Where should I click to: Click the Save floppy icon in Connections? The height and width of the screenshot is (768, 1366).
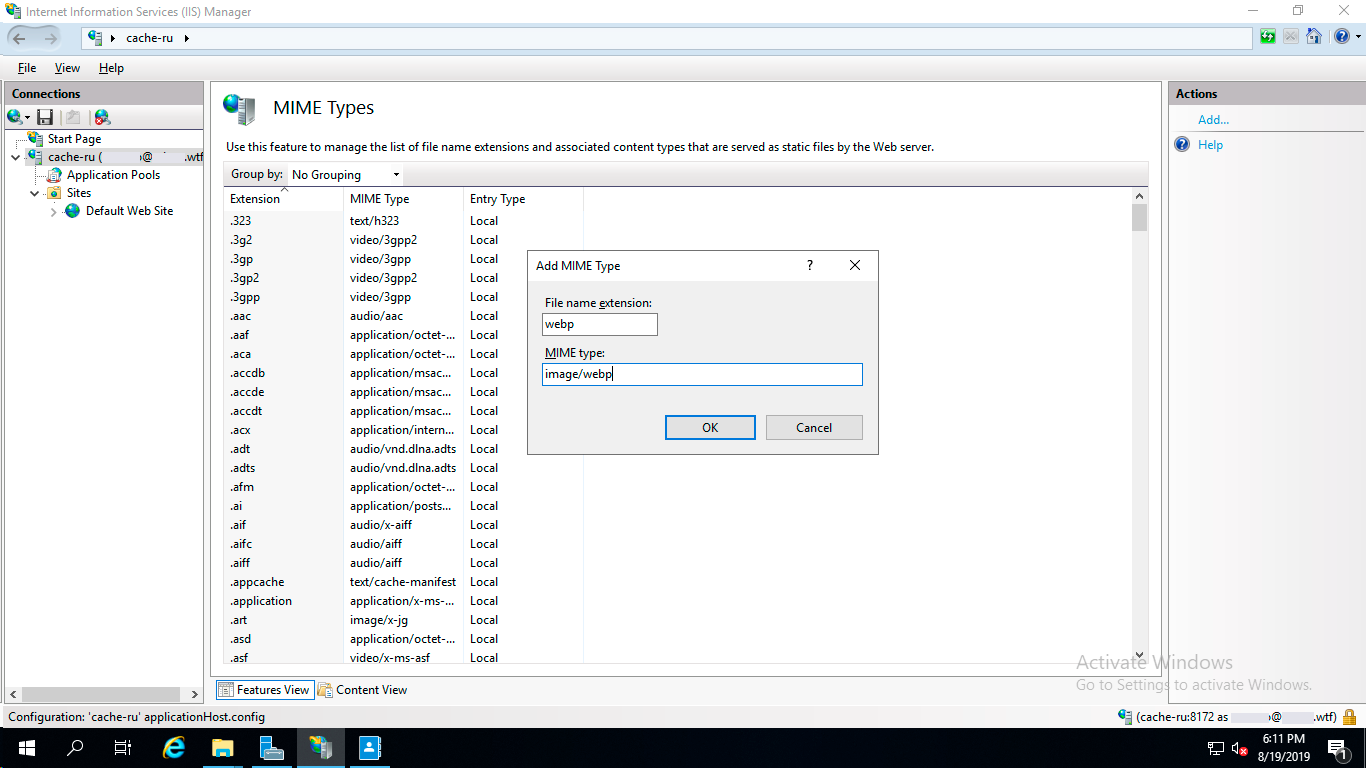[45, 117]
